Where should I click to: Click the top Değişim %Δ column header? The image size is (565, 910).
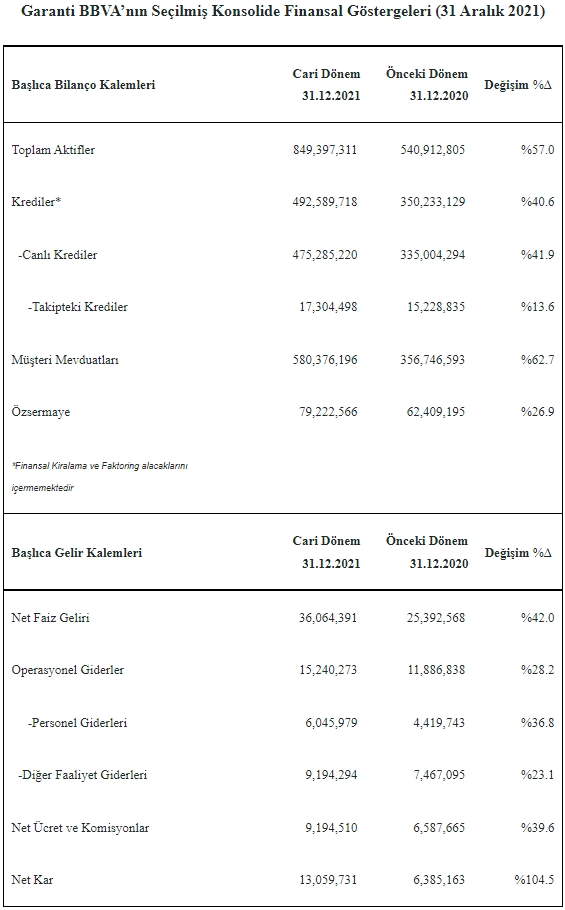[x=519, y=85]
